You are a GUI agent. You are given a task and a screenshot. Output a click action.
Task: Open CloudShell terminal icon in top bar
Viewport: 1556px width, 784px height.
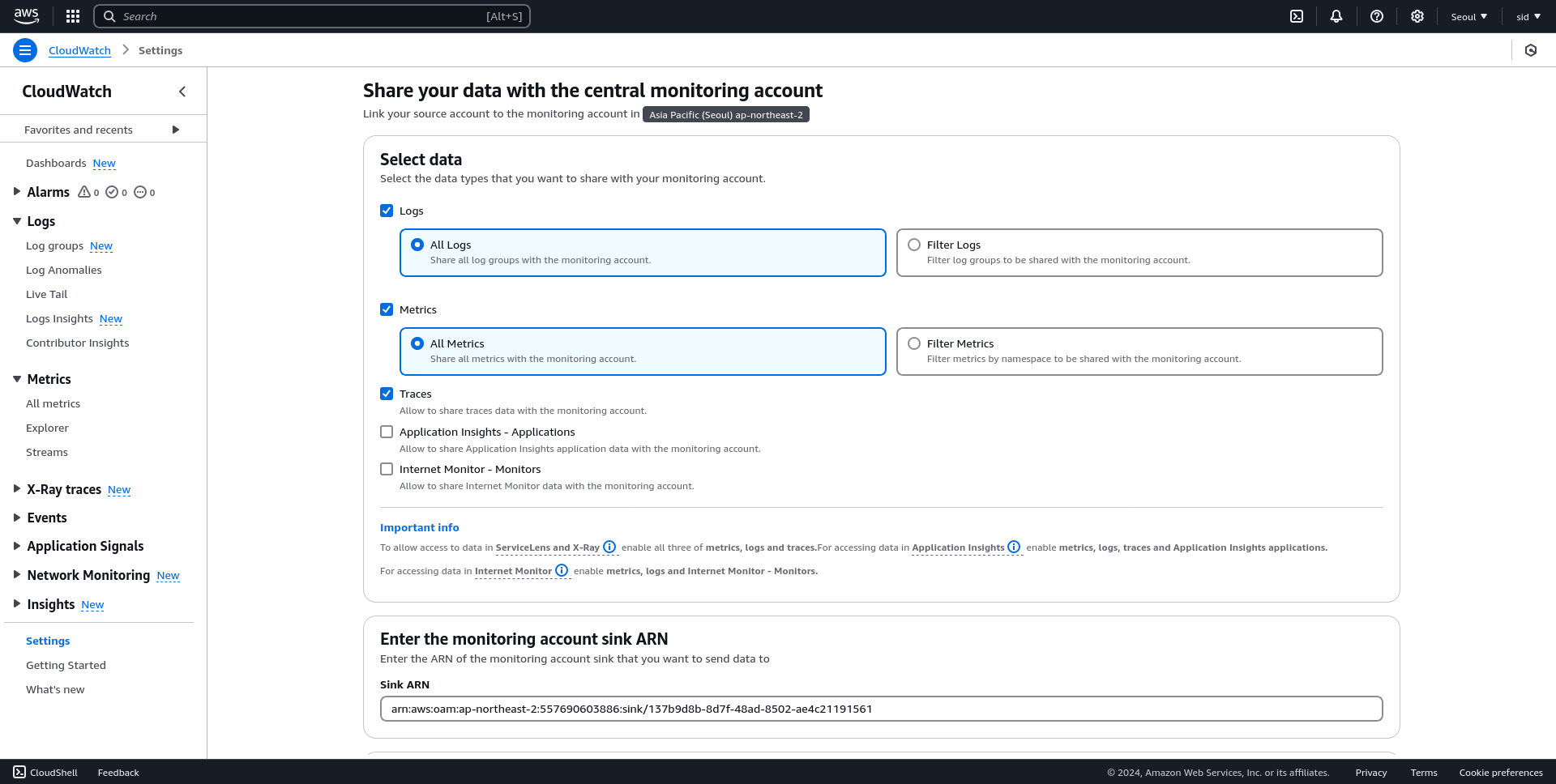[1297, 16]
